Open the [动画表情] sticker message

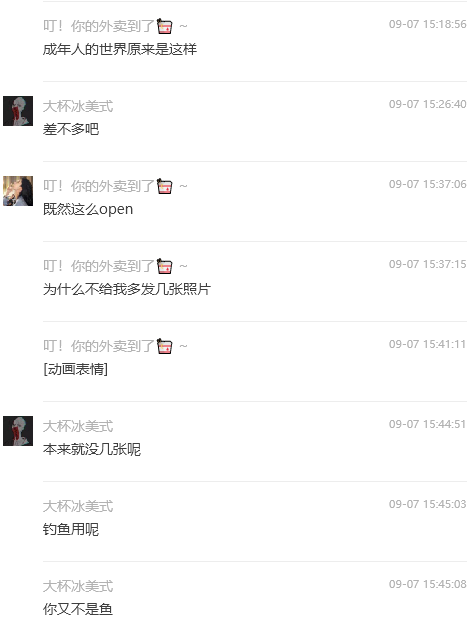(75, 369)
